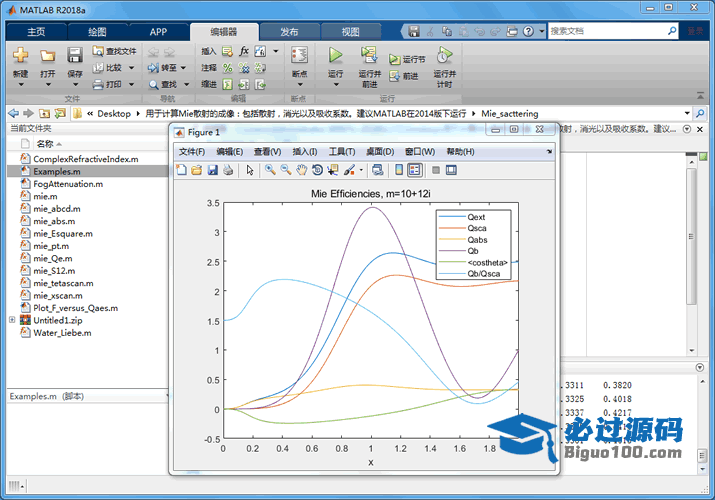Toggle the Insert Legend button in Figure 1

pyautogui.click(x=414, y=170)
